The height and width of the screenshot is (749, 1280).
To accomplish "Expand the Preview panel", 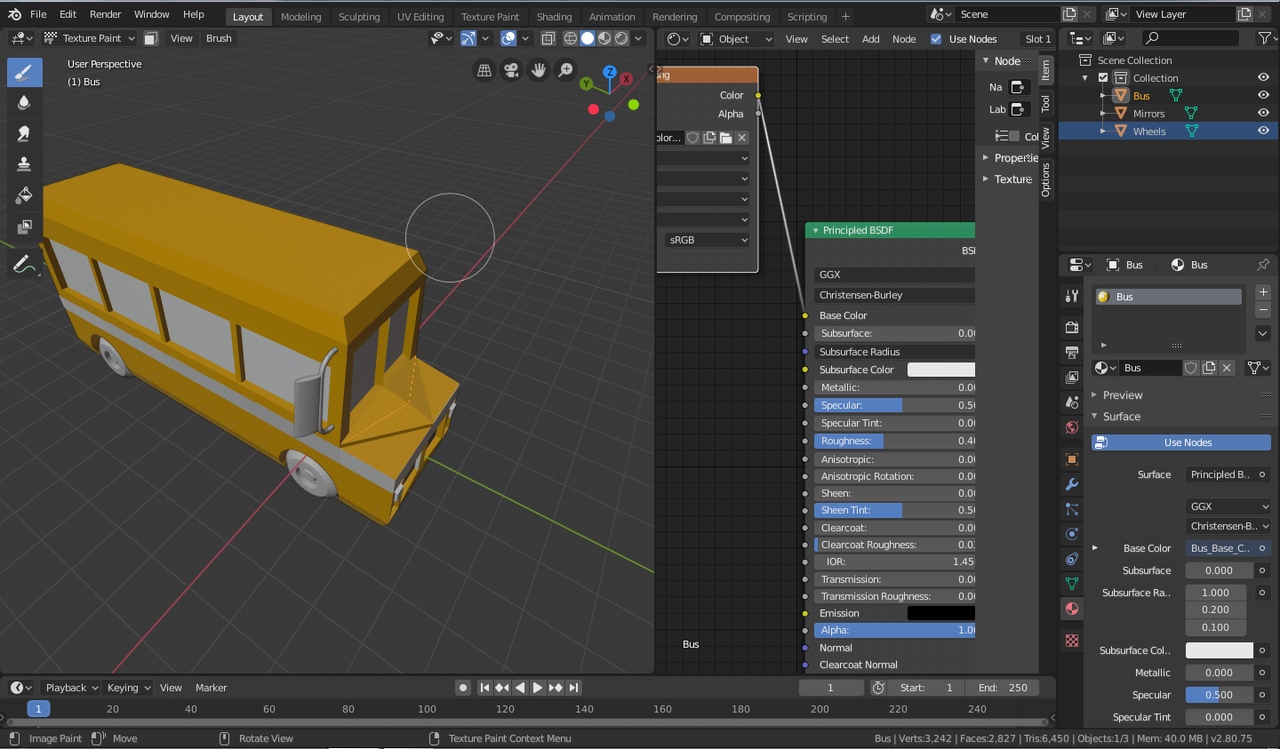I will click(1122, 395).
